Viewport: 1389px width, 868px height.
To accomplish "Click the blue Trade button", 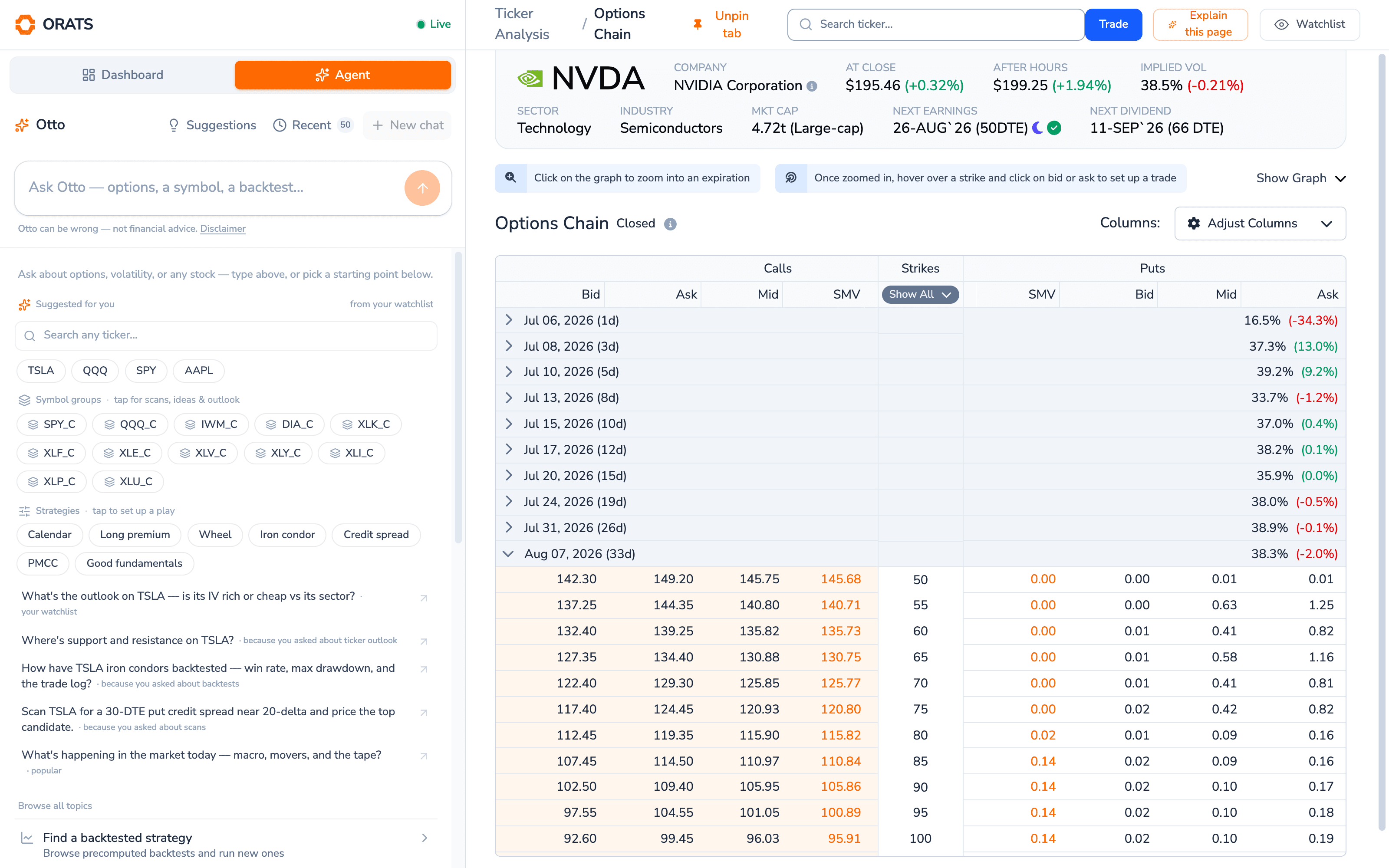I will (1113, 24).
